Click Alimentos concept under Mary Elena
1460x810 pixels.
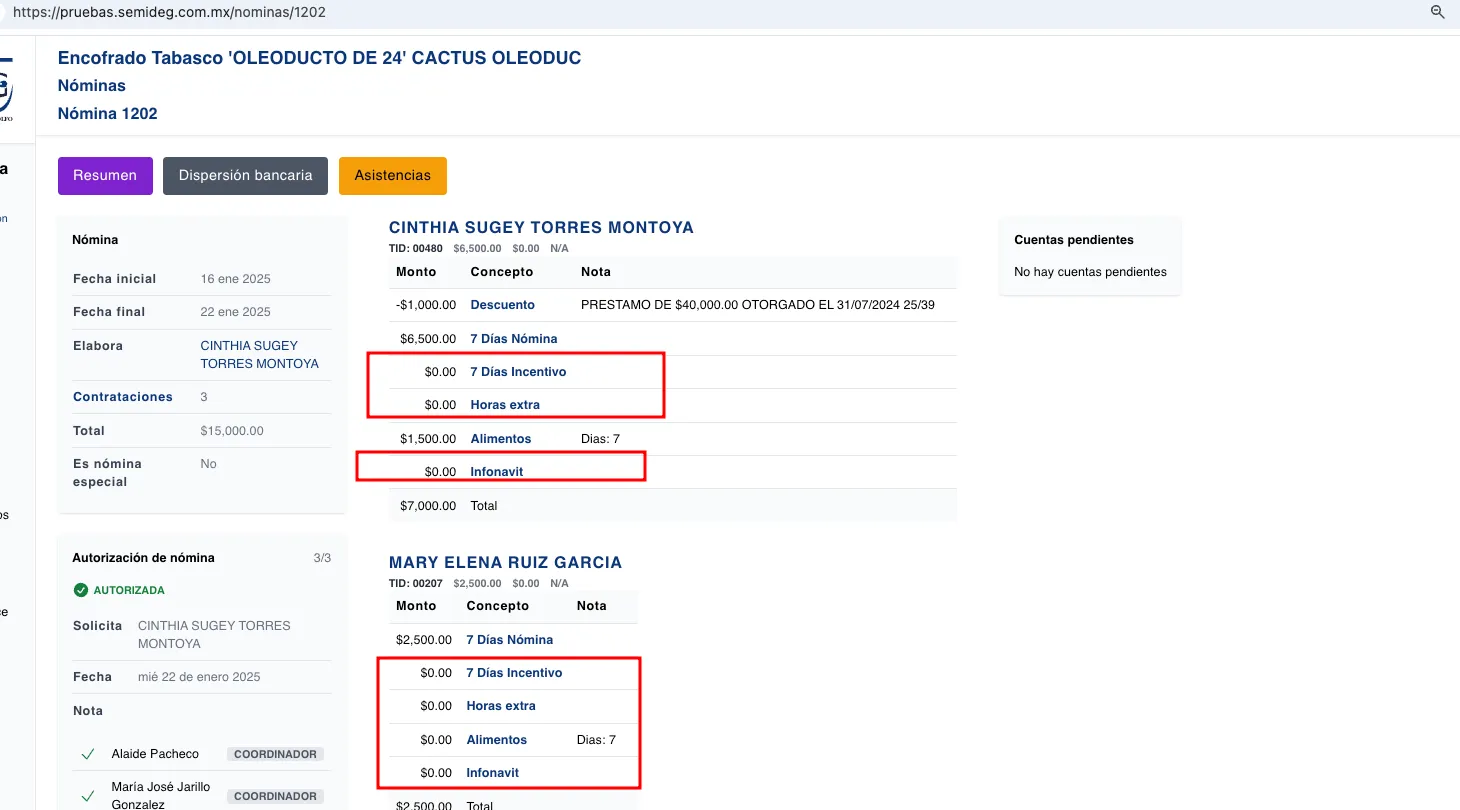pyautogui.click(x=496, y=740)
